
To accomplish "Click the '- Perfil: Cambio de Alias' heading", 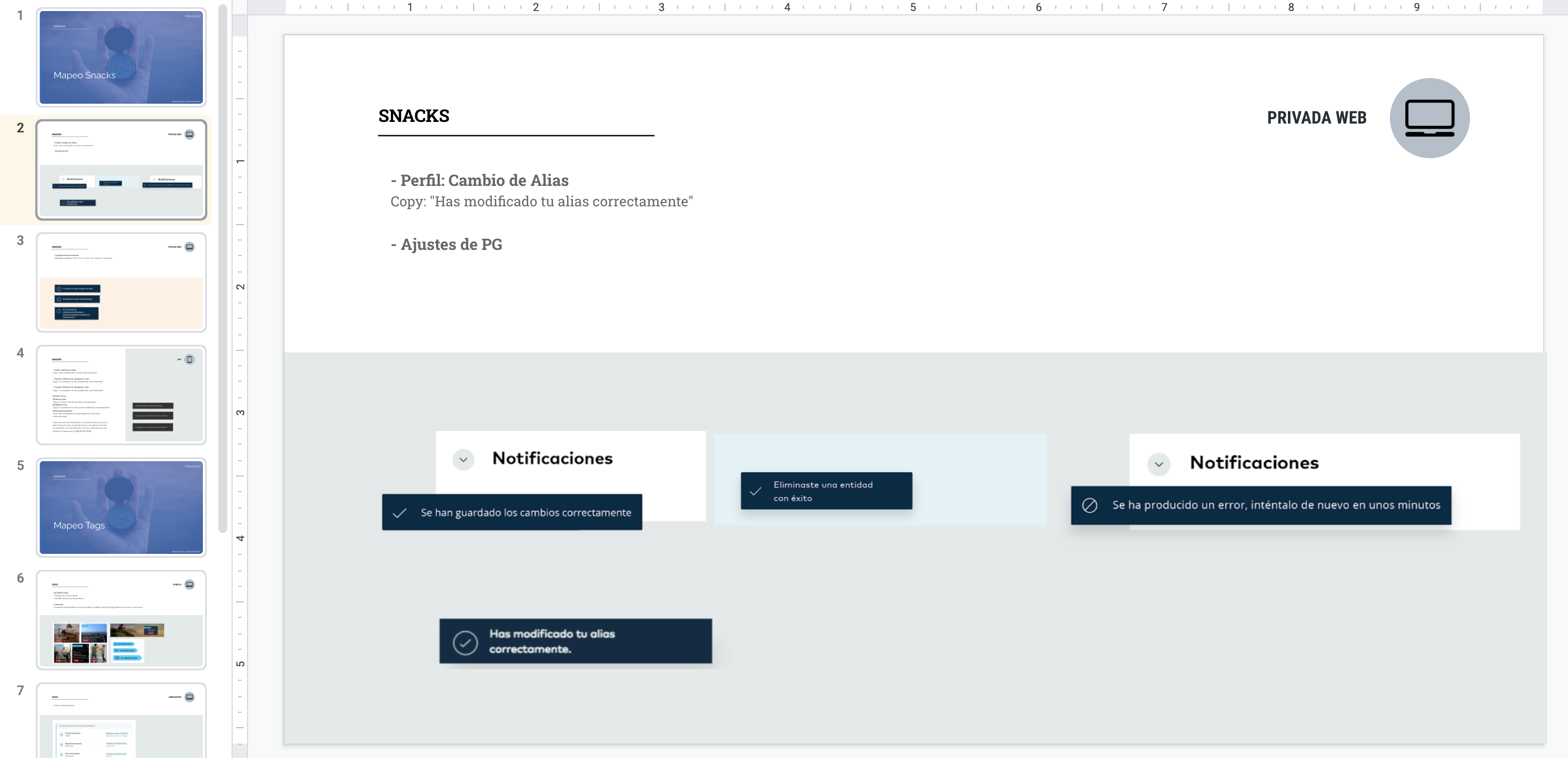I will 480,180.
